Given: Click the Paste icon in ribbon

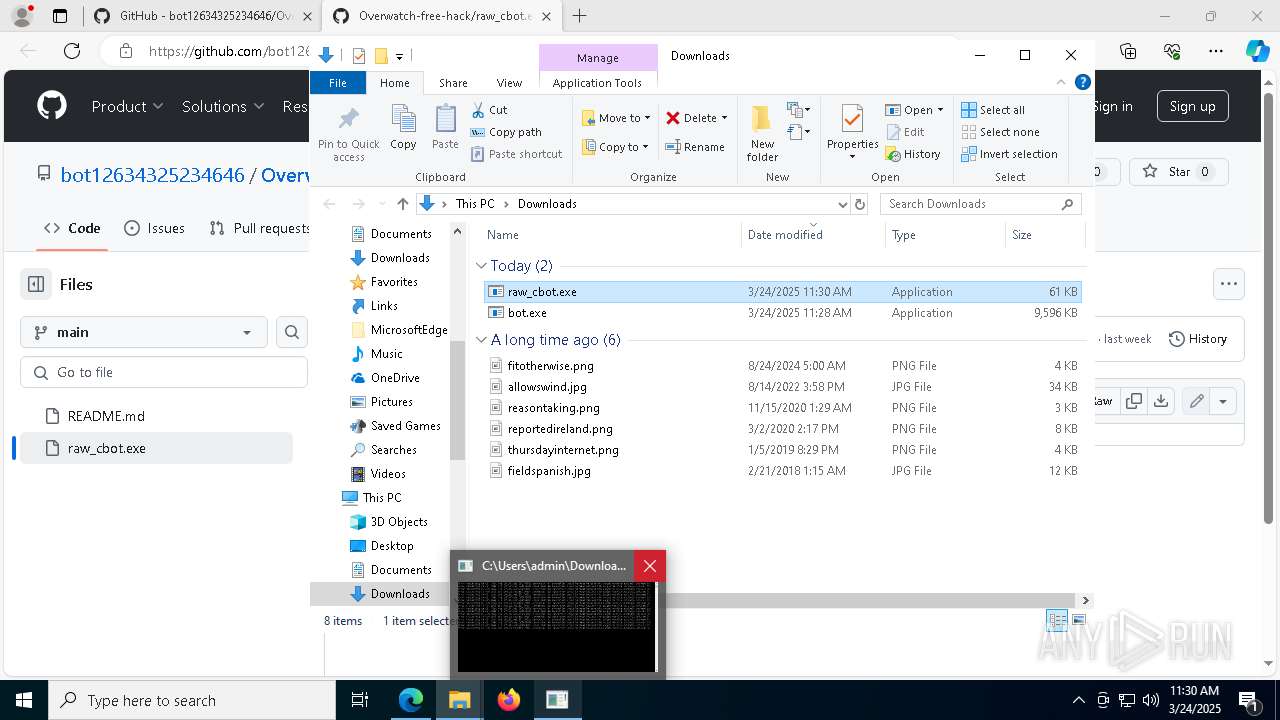Looking at the screenshot, I should 445,127.
